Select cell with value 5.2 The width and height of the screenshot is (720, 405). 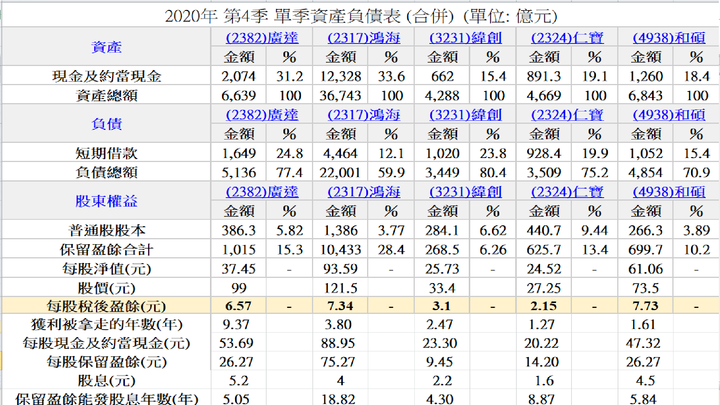238,381
